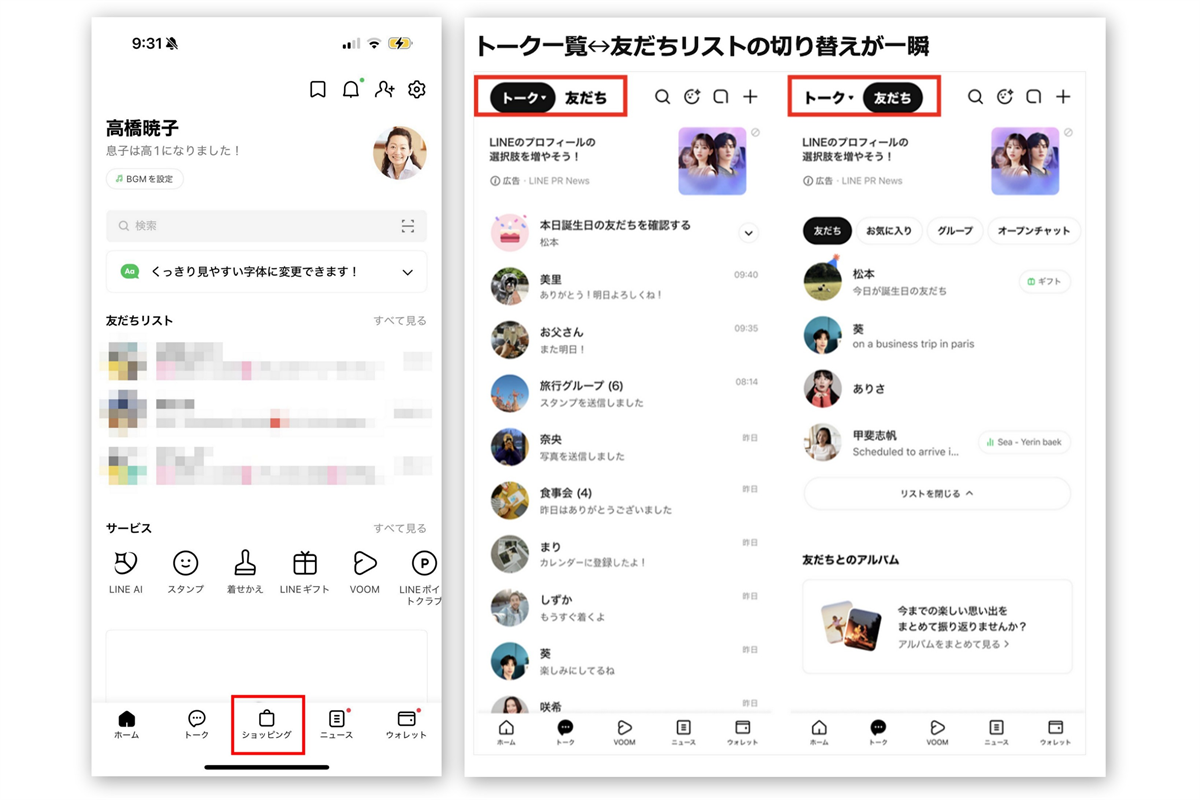
Task: Open スタンプ sticker shop icon
Action: [x=186, y=572]
